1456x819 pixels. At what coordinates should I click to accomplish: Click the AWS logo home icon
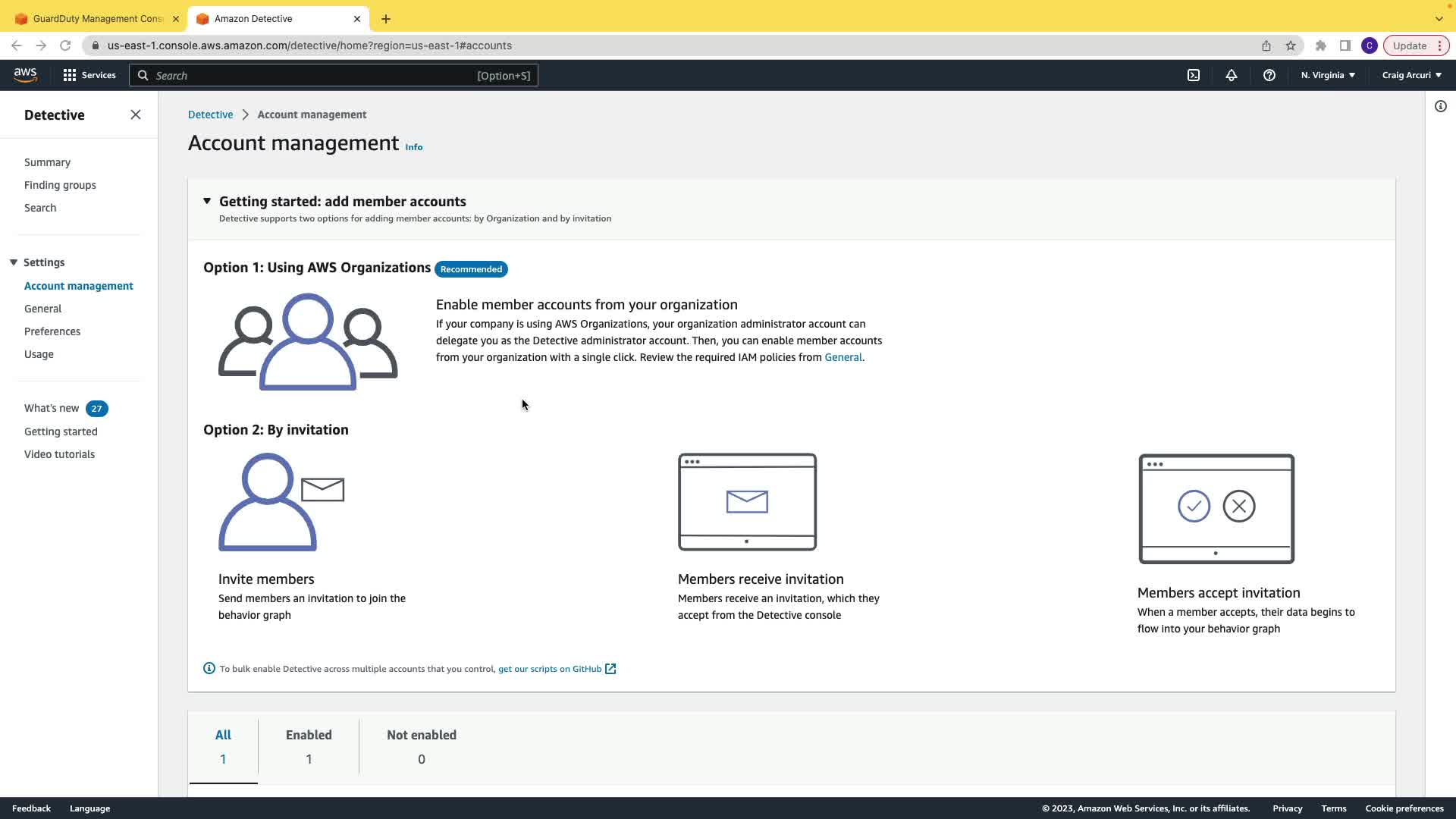point(25,75)
